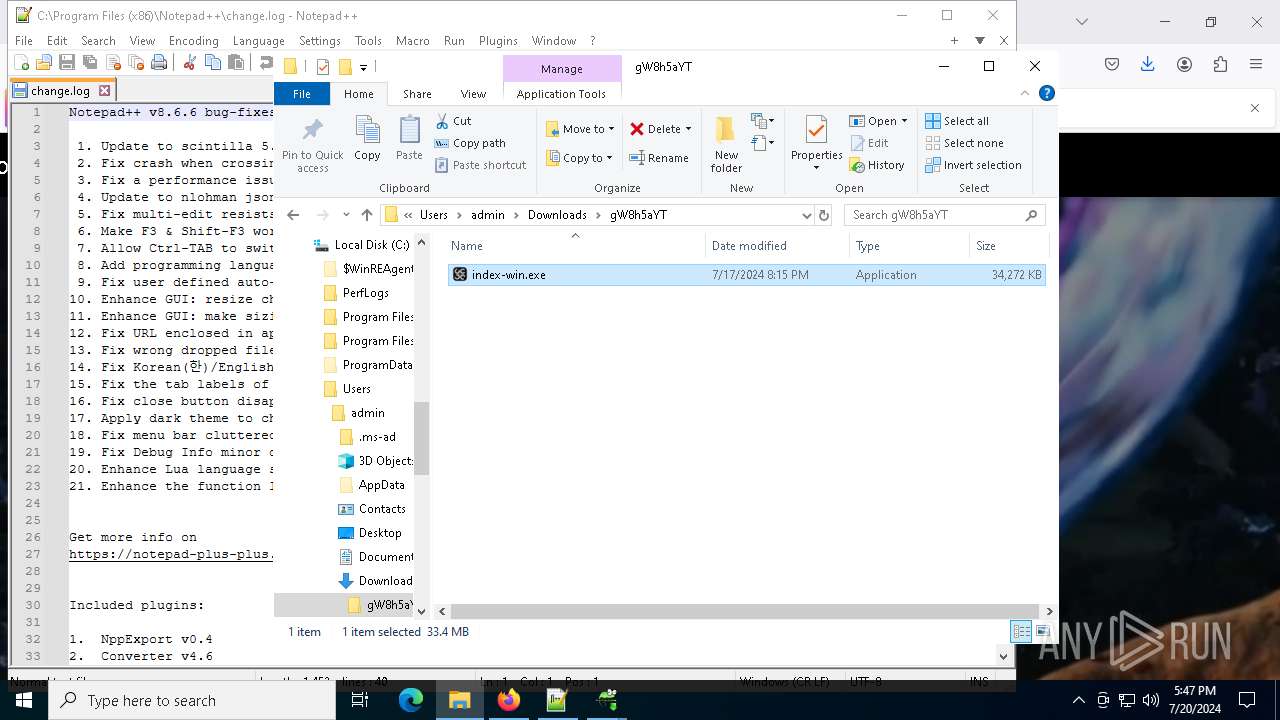Image resolution: width=1280 pixels, height=720 pixels.
Task: Click Select all in ribbon
Action: click(957, 121)
